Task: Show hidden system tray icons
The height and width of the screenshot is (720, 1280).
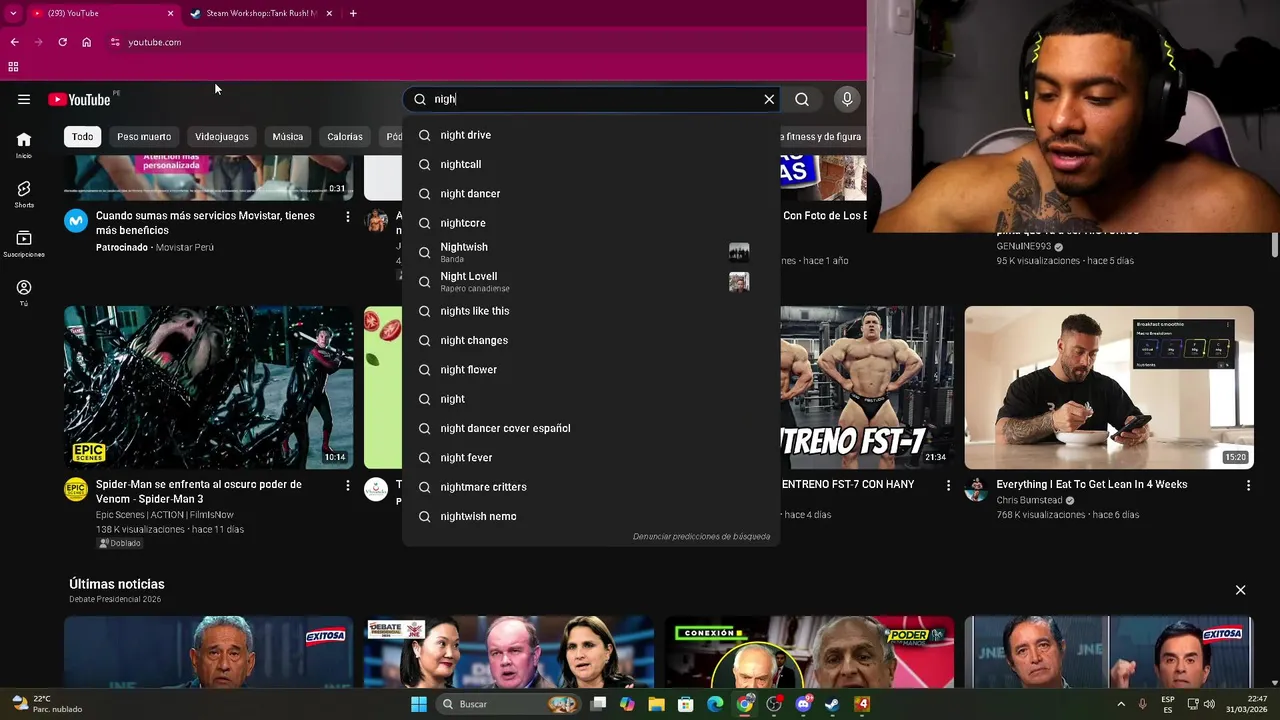Action: pos(1120,704)
